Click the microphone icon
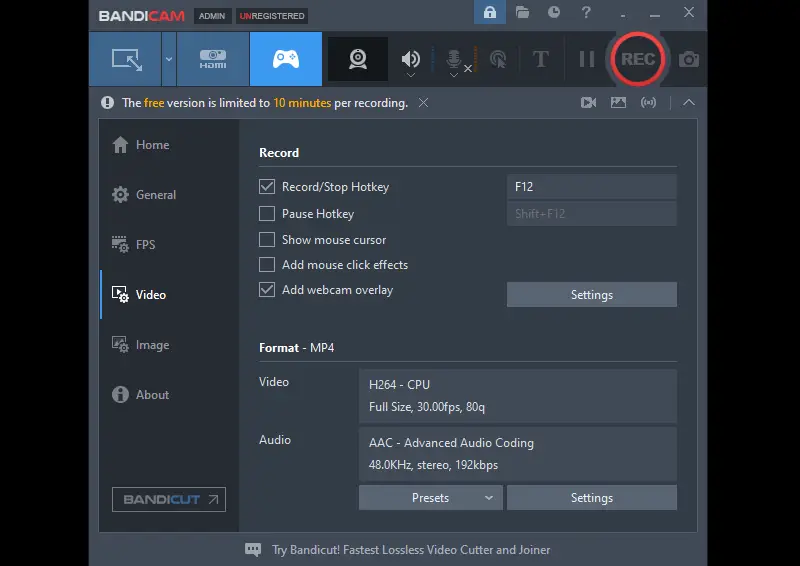Image resolution: width=800 pixels, height=566 pixels. click(x=453, y=59)
